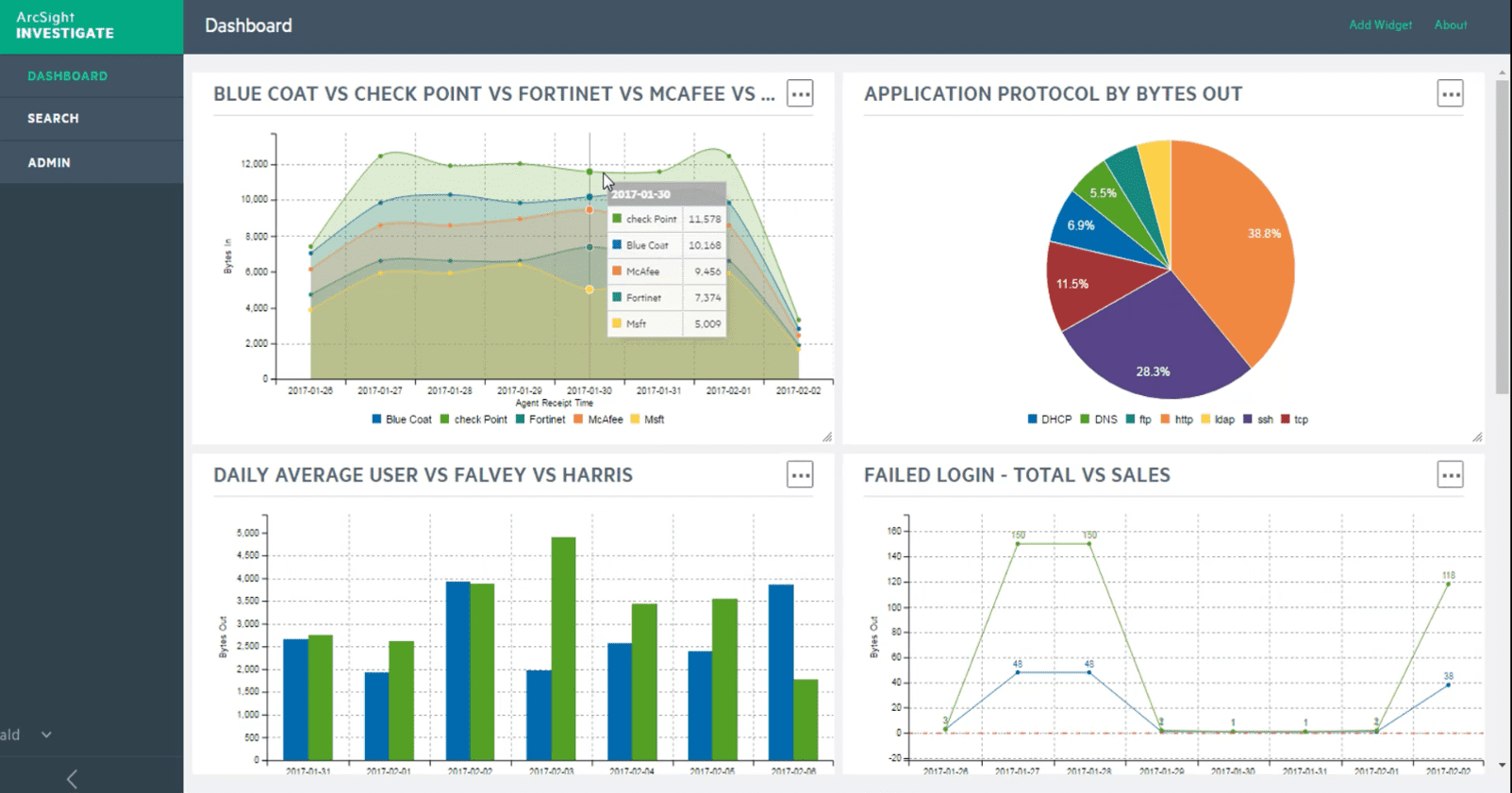Click the McAfee 9,456 tooltip row

[x=667, y=272]
